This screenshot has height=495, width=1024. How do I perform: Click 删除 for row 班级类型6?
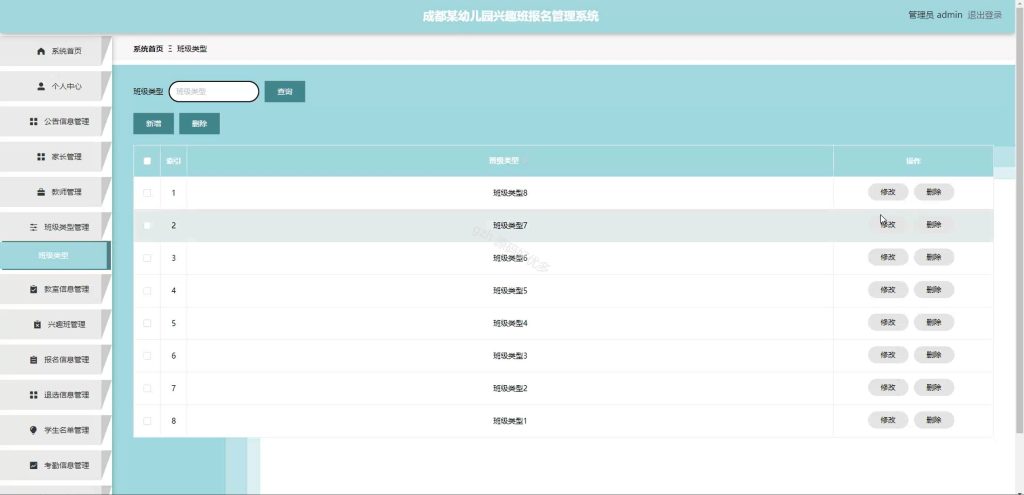pyautogui.click(x=934, y=257)
